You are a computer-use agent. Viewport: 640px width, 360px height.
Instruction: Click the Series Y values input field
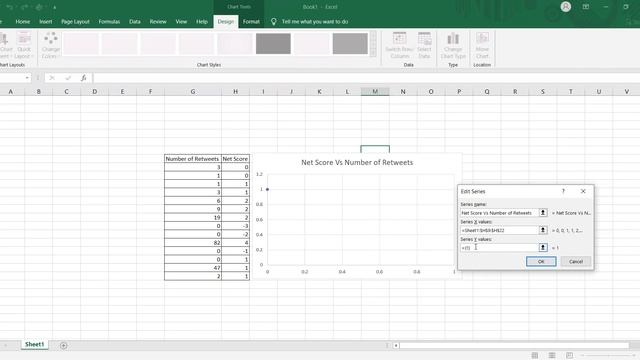(500, 247)
